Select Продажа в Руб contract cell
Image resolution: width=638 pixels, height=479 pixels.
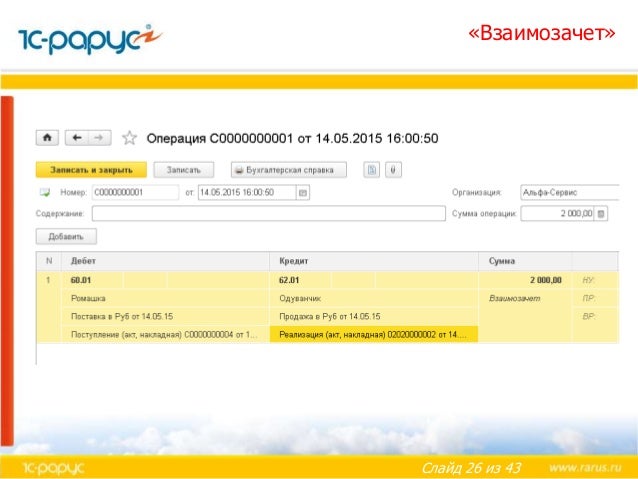(x=374, y=316)
